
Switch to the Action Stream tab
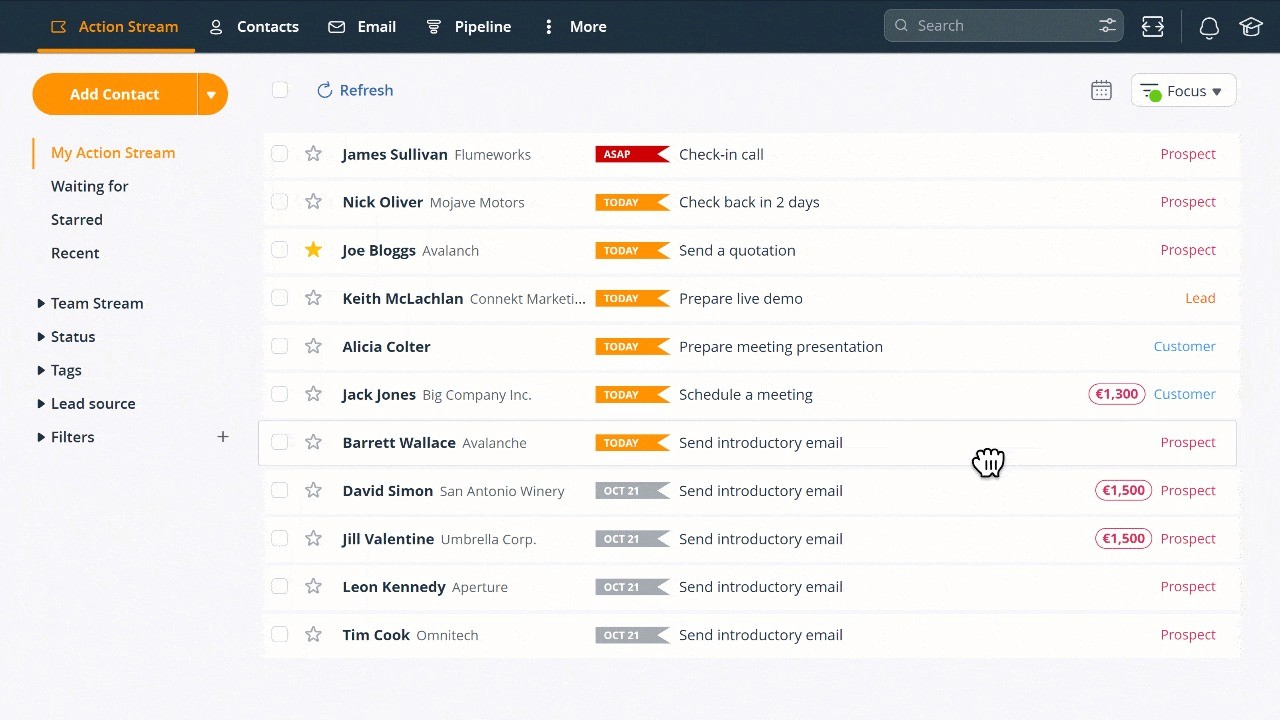coord(115,27)
